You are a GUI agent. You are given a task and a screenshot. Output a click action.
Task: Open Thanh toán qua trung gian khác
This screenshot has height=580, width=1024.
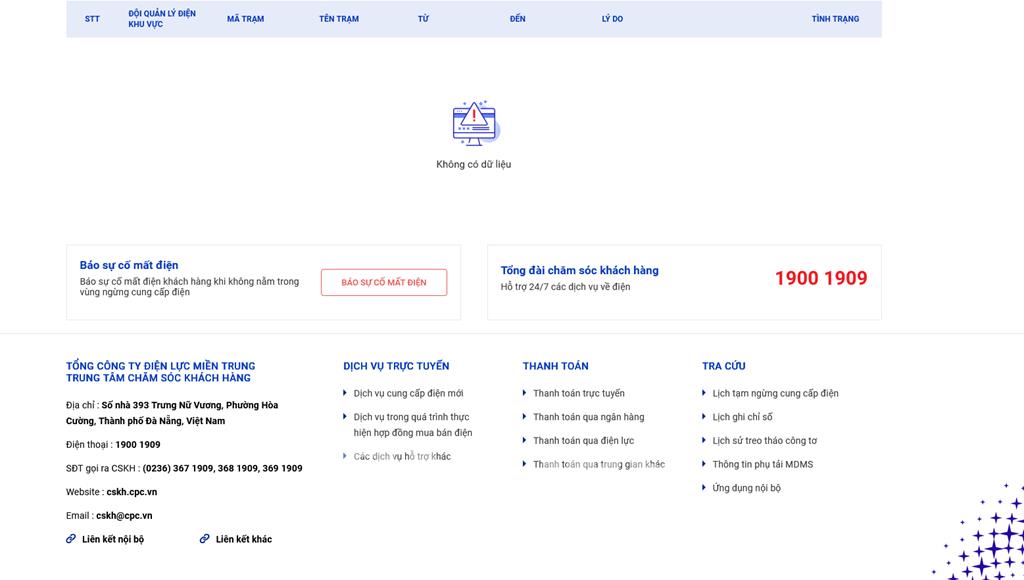coord(598,464)
